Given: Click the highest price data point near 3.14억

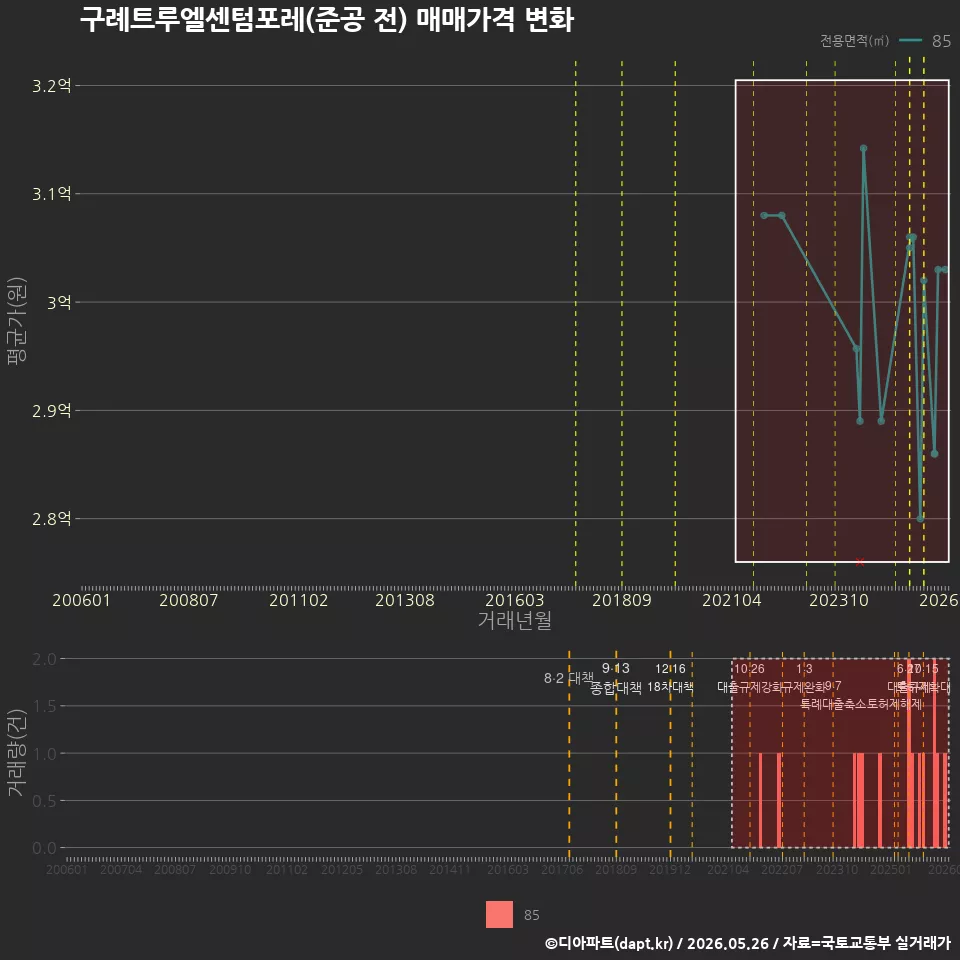Looking at the screenshot, I should [863, 148].
